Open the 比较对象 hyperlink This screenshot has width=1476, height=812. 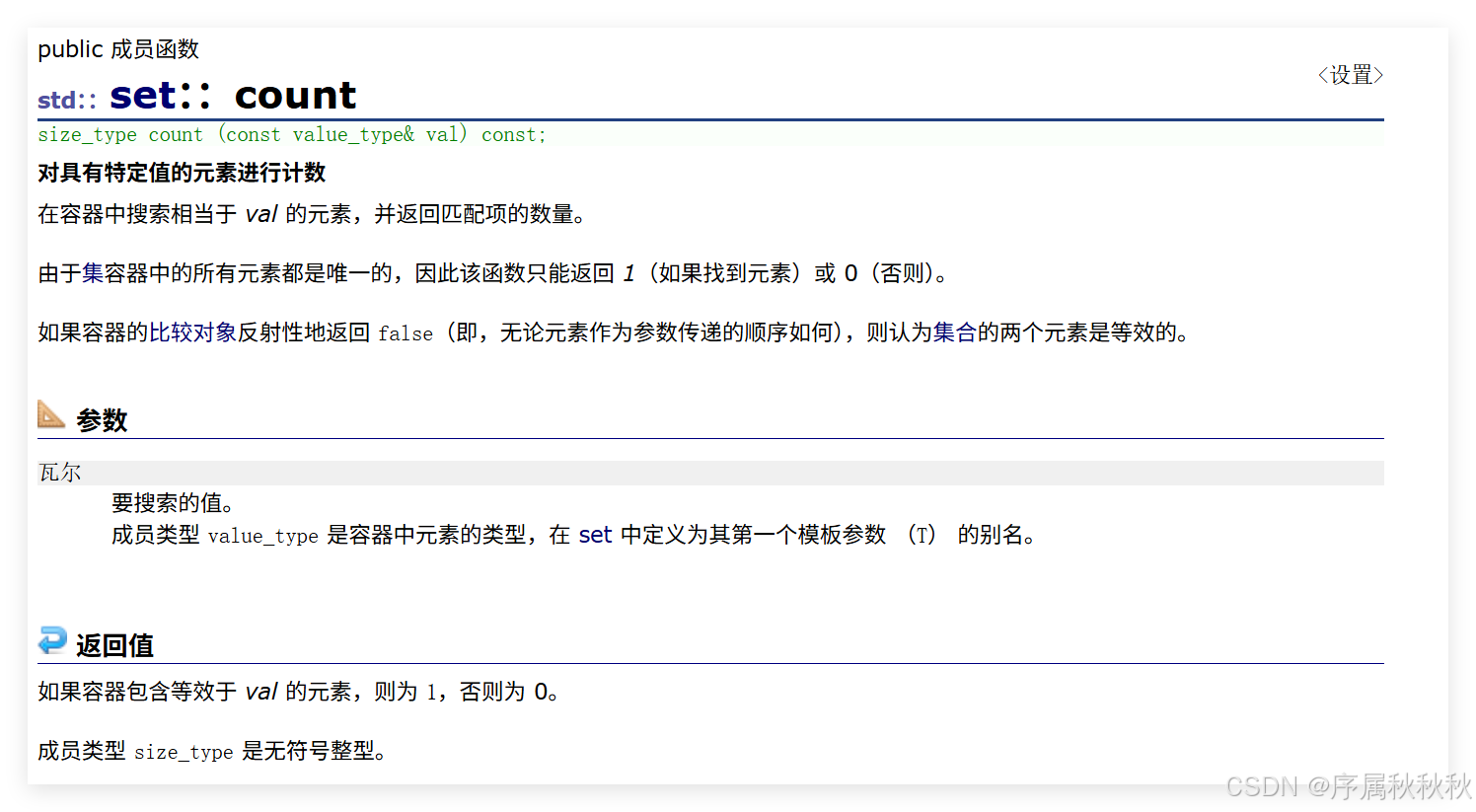click(191, 332)
